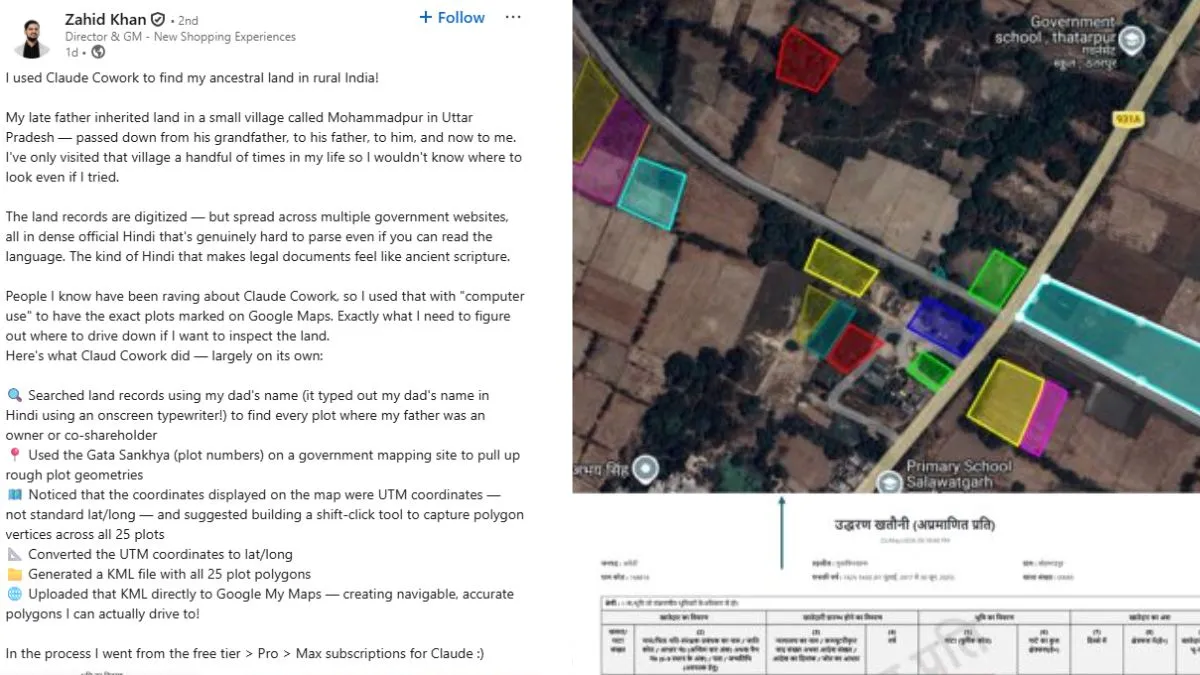Open the Hindi land record document image
Image resolution: width=1200 pixels, height=675 pixels.
coord(886,584)
